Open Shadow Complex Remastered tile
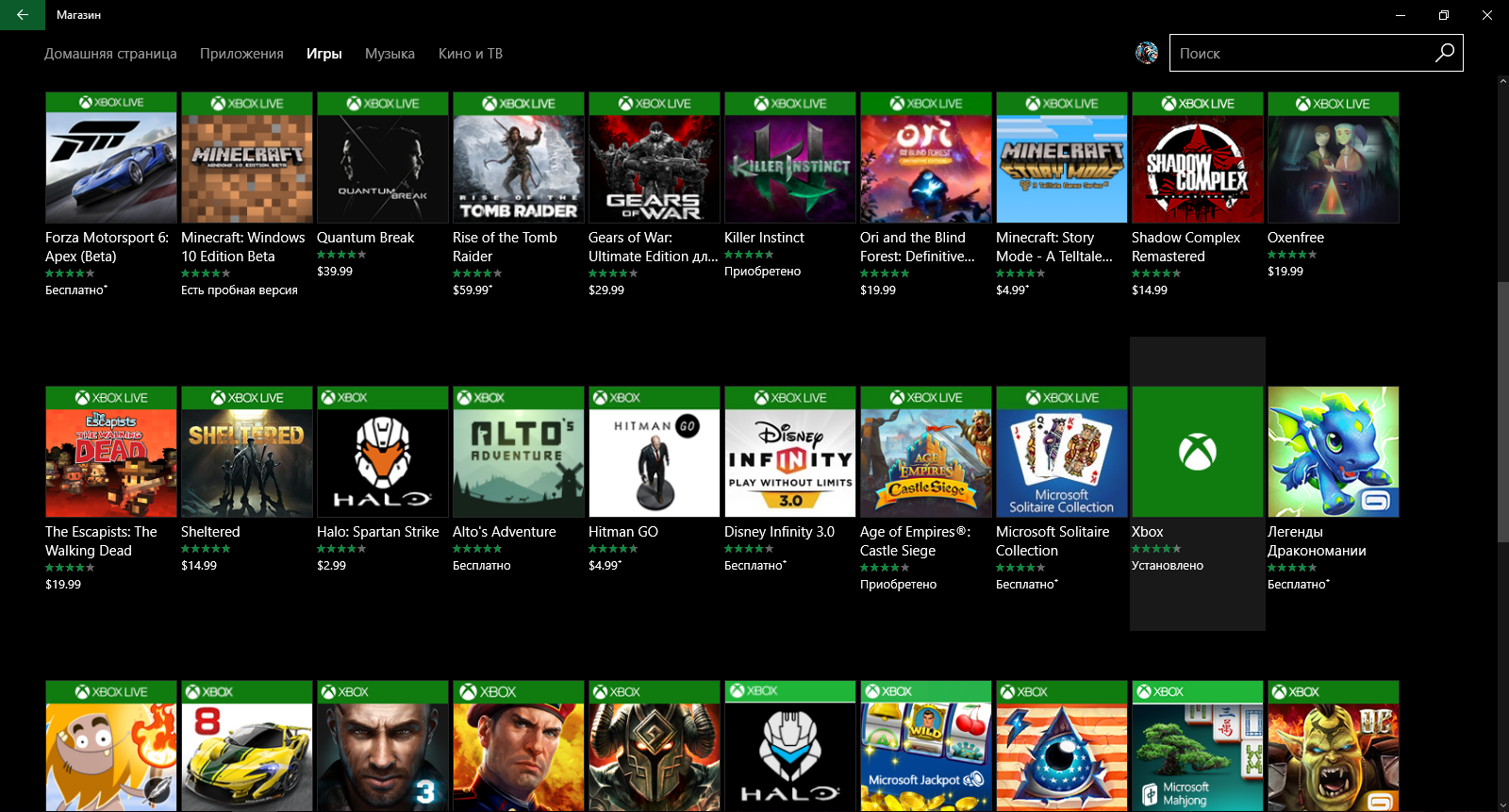The image size is (1509, 812). click(1198, 157)
